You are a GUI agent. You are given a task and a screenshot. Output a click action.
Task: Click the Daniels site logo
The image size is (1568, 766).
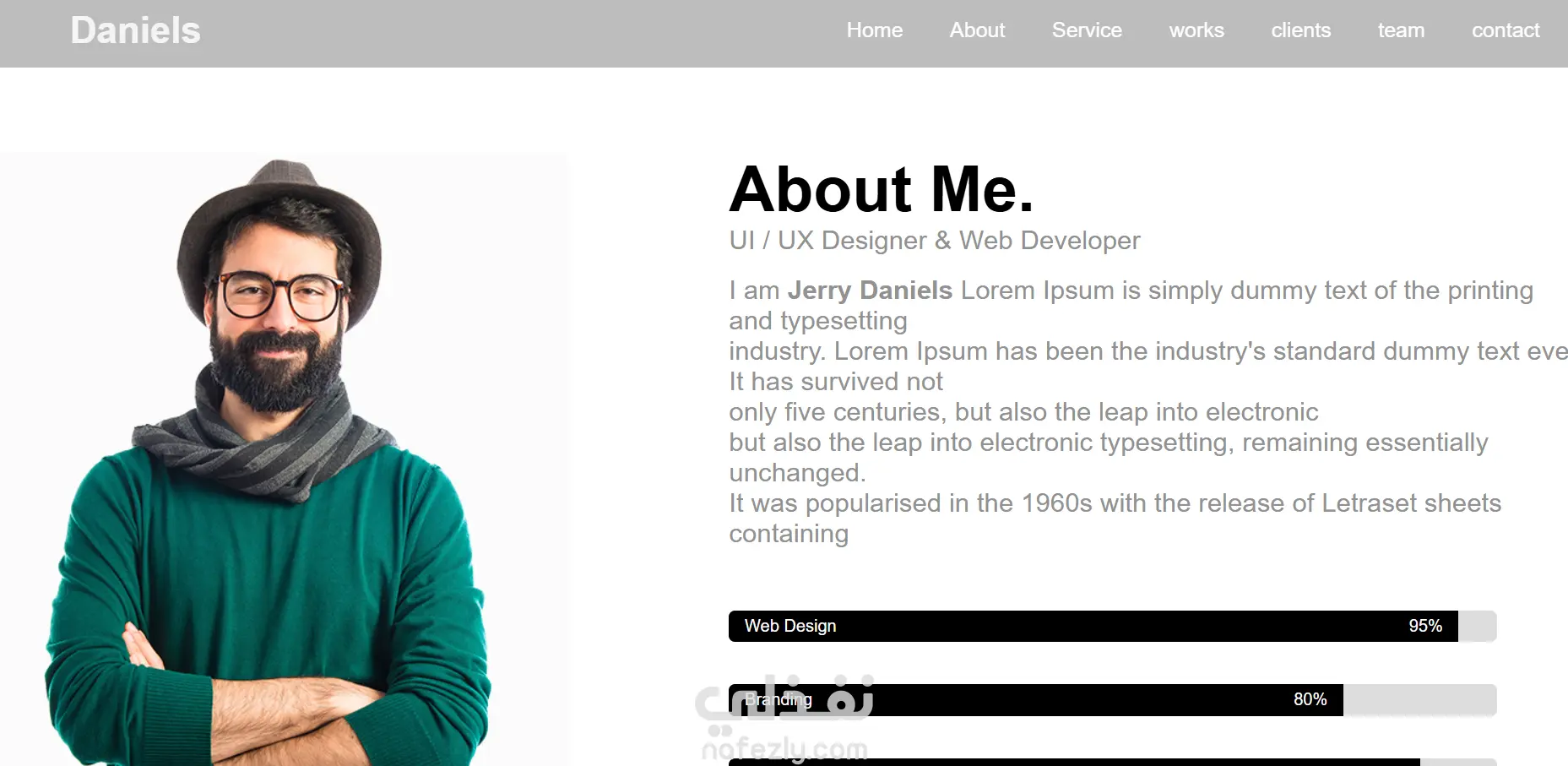pyautogui.click(x=135, y=31)
